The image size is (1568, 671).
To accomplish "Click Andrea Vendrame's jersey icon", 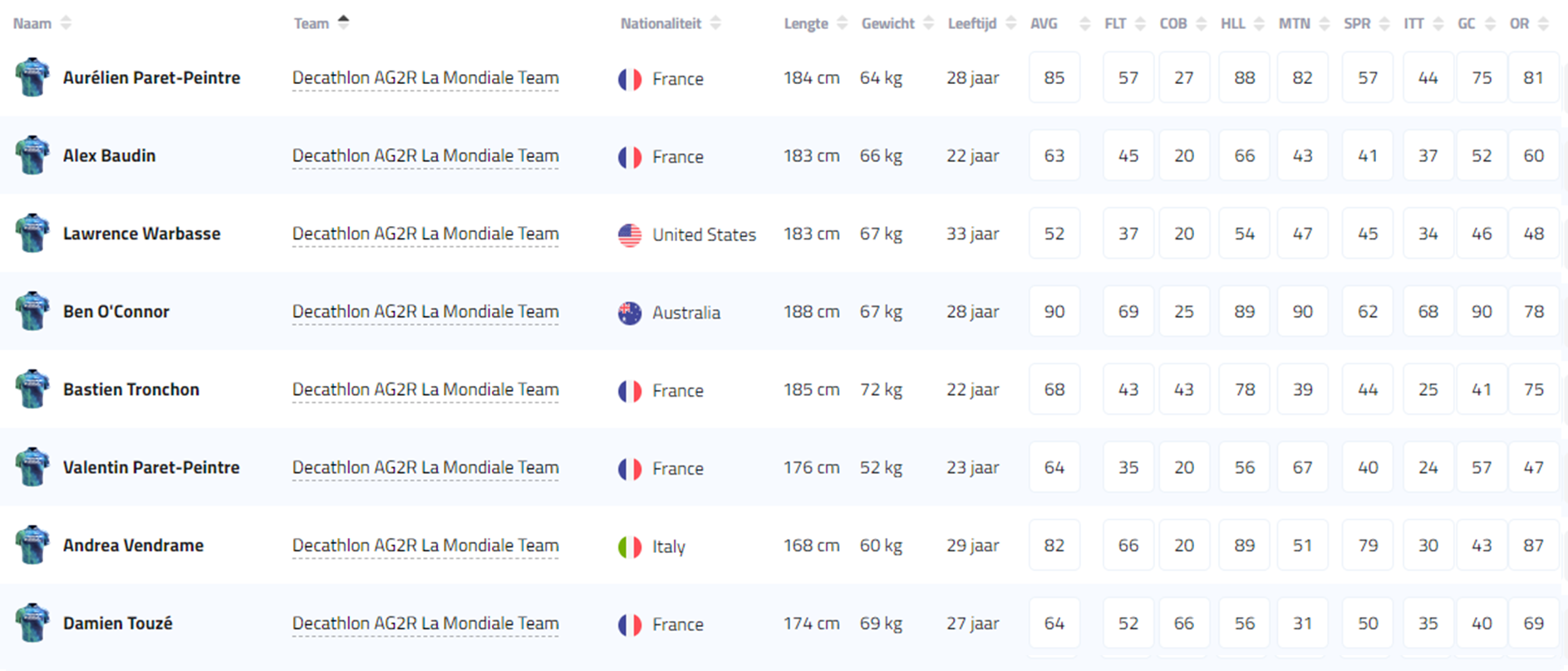I will 32,545.
